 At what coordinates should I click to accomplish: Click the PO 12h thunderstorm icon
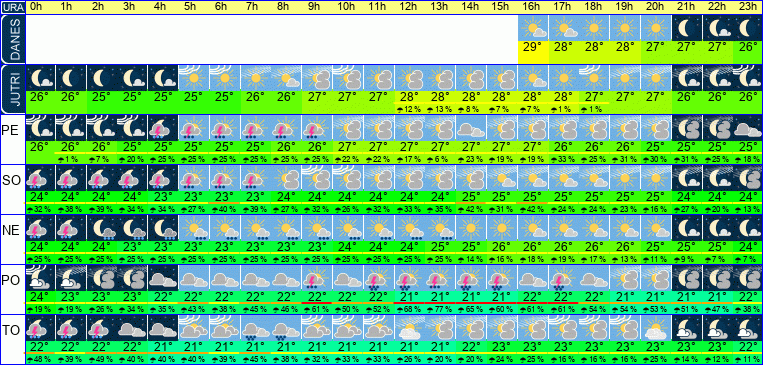click(409, 278)
